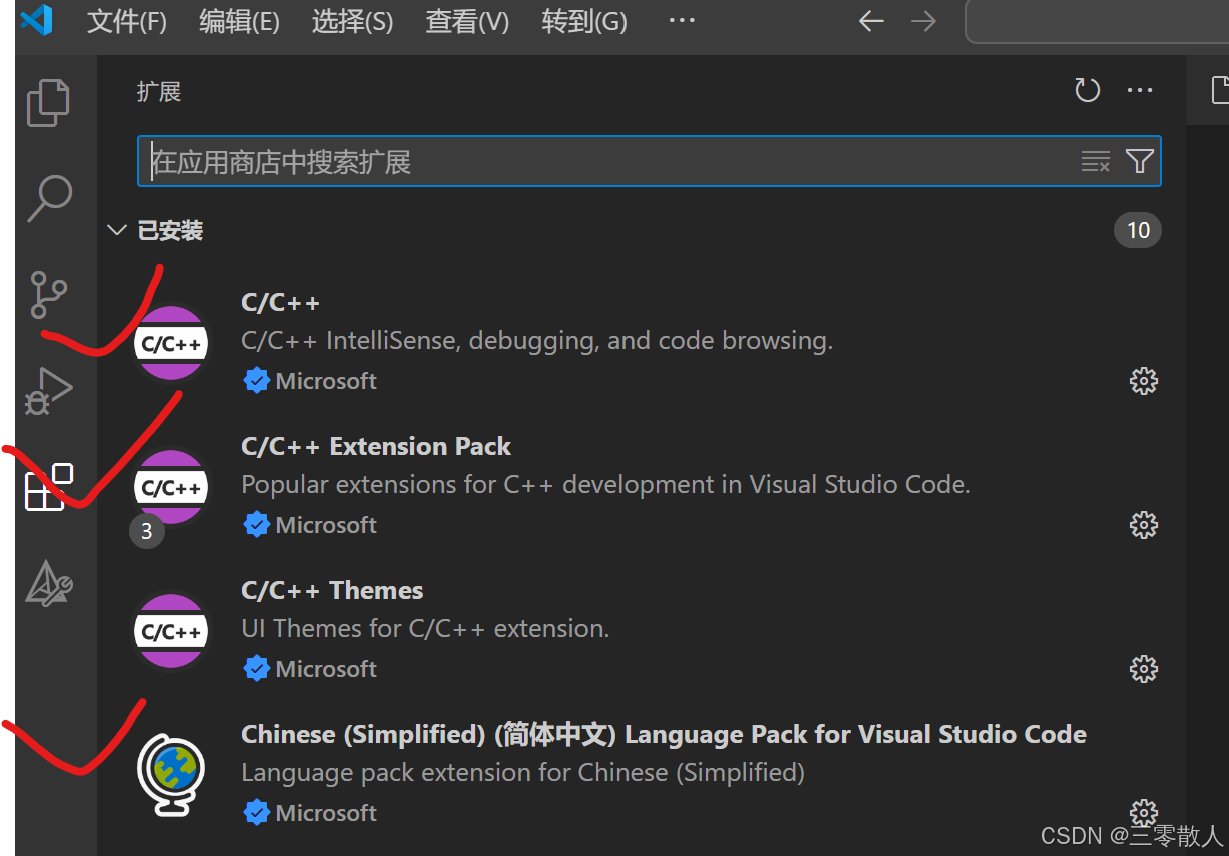Click the Extensions icon in activity bar
The image size is (1229, 856).
coord(48,486)
